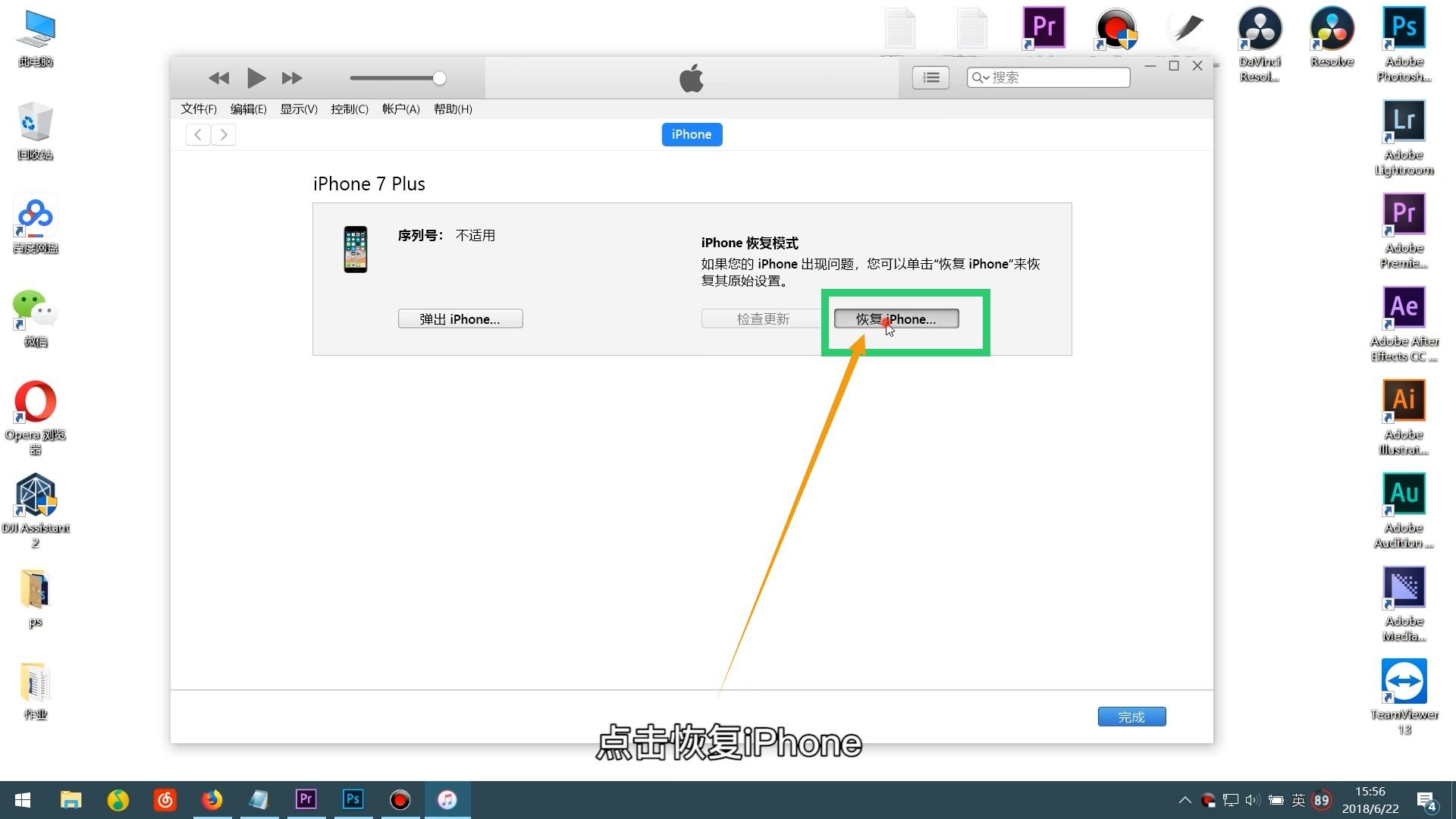This screenshot has height=819, width=1456.
Task: Open the 帮助(H) menu
Action: coord(453,109)
